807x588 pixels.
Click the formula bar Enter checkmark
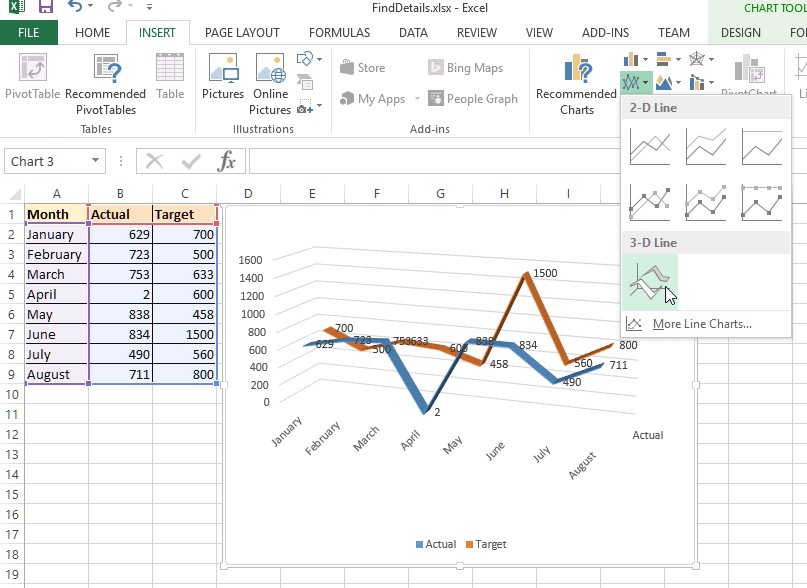tap(190, 161)
